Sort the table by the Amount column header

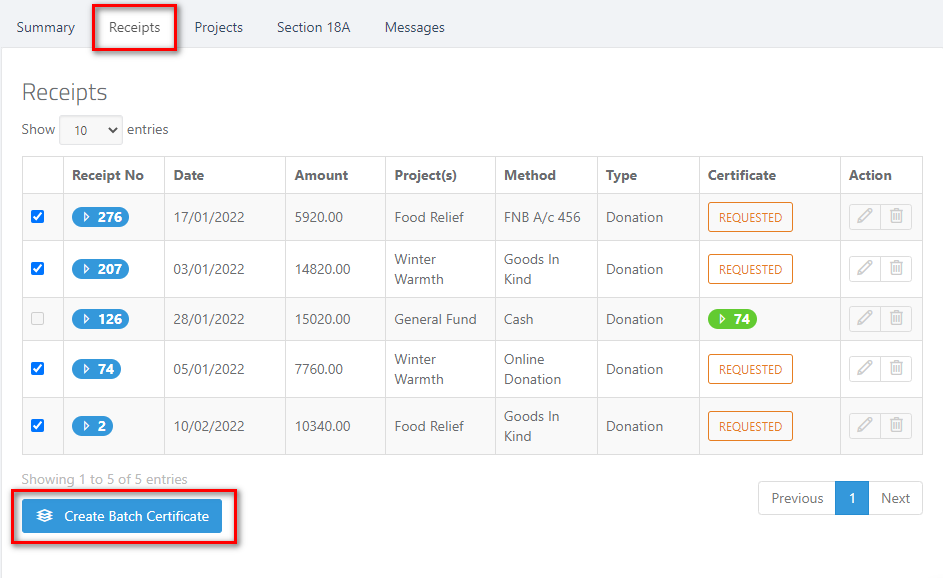[x=321, y=175]
